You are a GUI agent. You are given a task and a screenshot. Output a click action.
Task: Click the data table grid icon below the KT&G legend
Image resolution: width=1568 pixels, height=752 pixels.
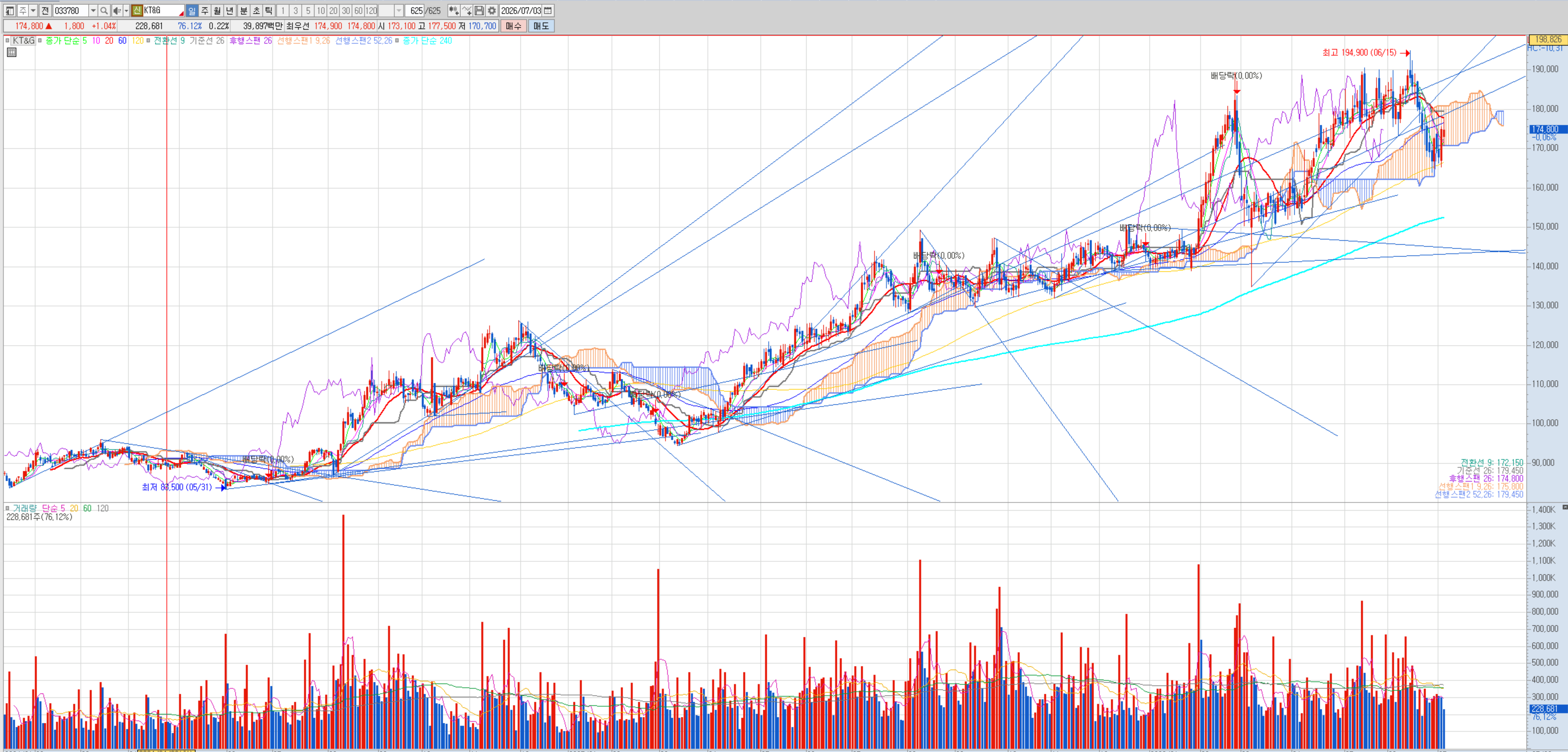(x=11, y=52)
